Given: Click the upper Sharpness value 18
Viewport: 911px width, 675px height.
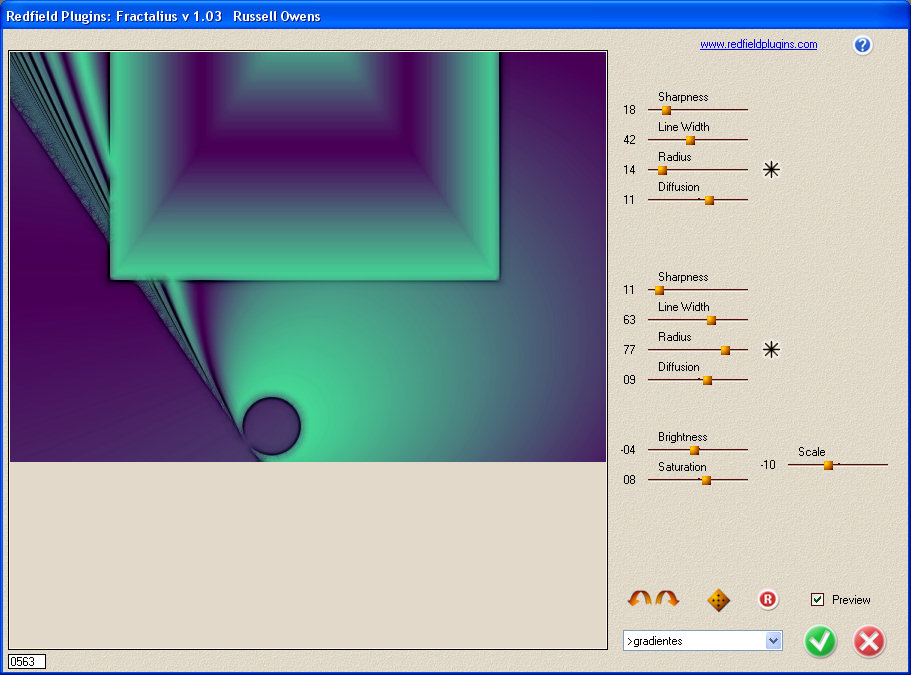Looking at the screenshot, I should pyautogui.click(x=629, y=109).
